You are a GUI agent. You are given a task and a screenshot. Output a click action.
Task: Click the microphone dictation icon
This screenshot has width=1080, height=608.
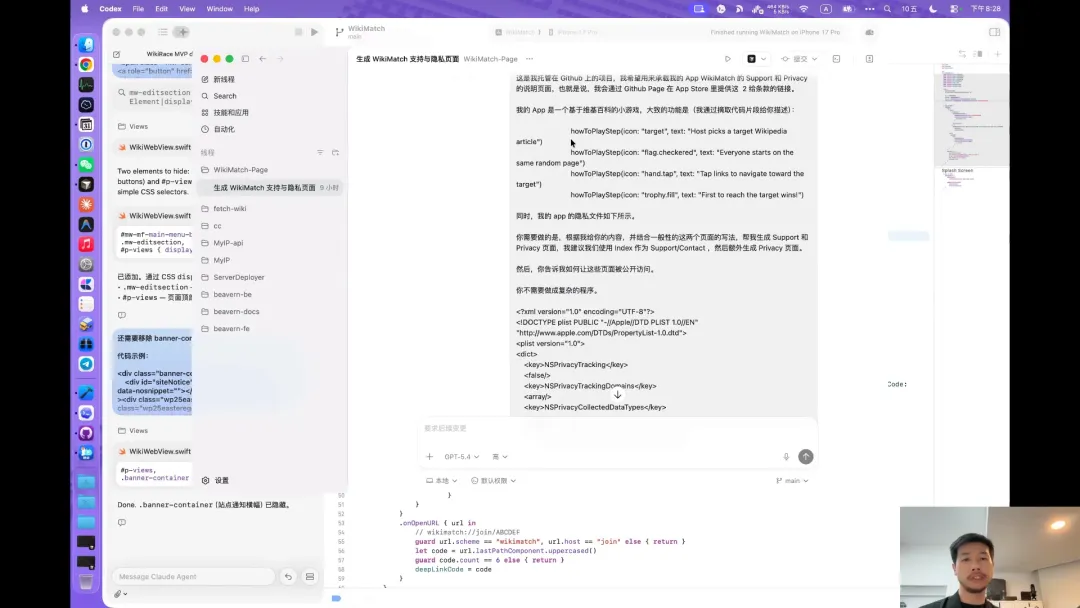[786, 457]
